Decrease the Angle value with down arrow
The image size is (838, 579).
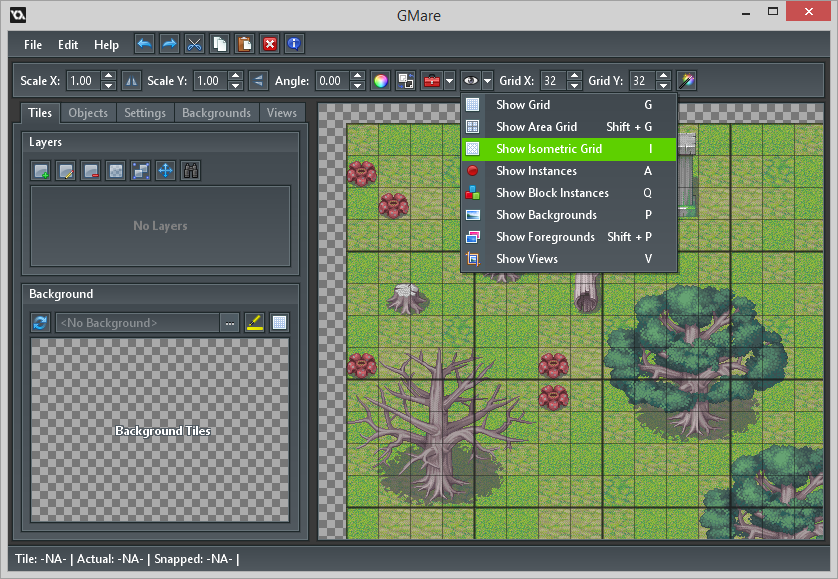[358, 86]
